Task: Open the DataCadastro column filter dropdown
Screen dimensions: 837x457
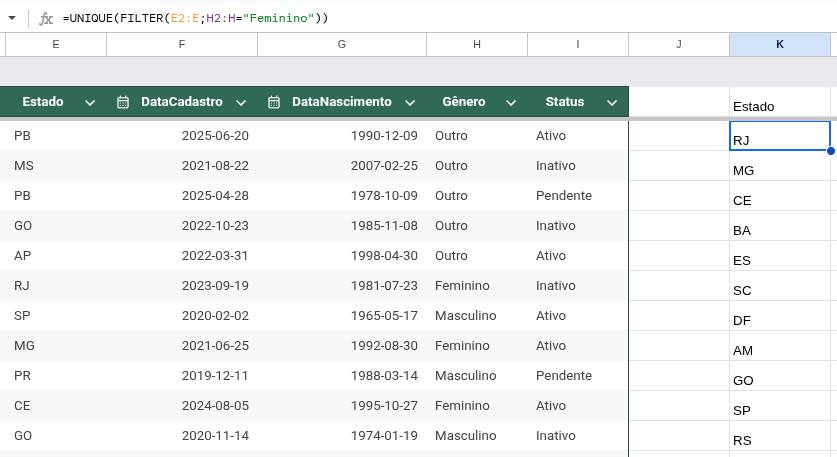Action: tap(241, 103)
